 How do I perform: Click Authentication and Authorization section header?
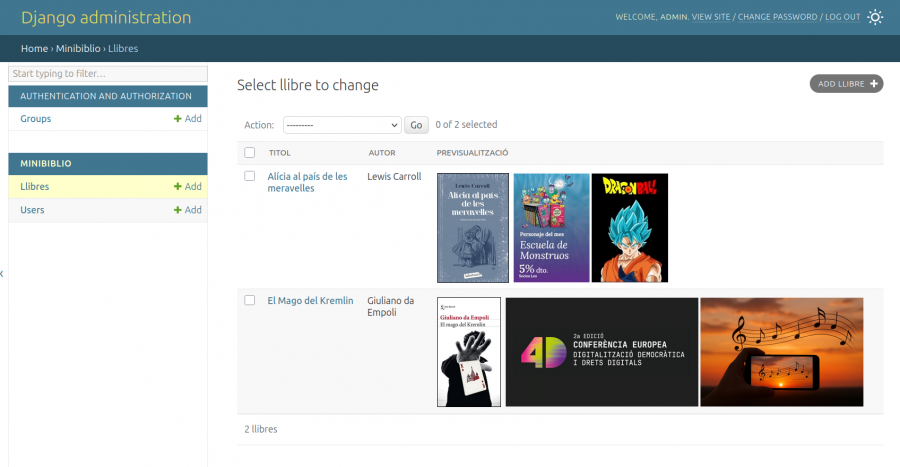[x=106, y=96]
